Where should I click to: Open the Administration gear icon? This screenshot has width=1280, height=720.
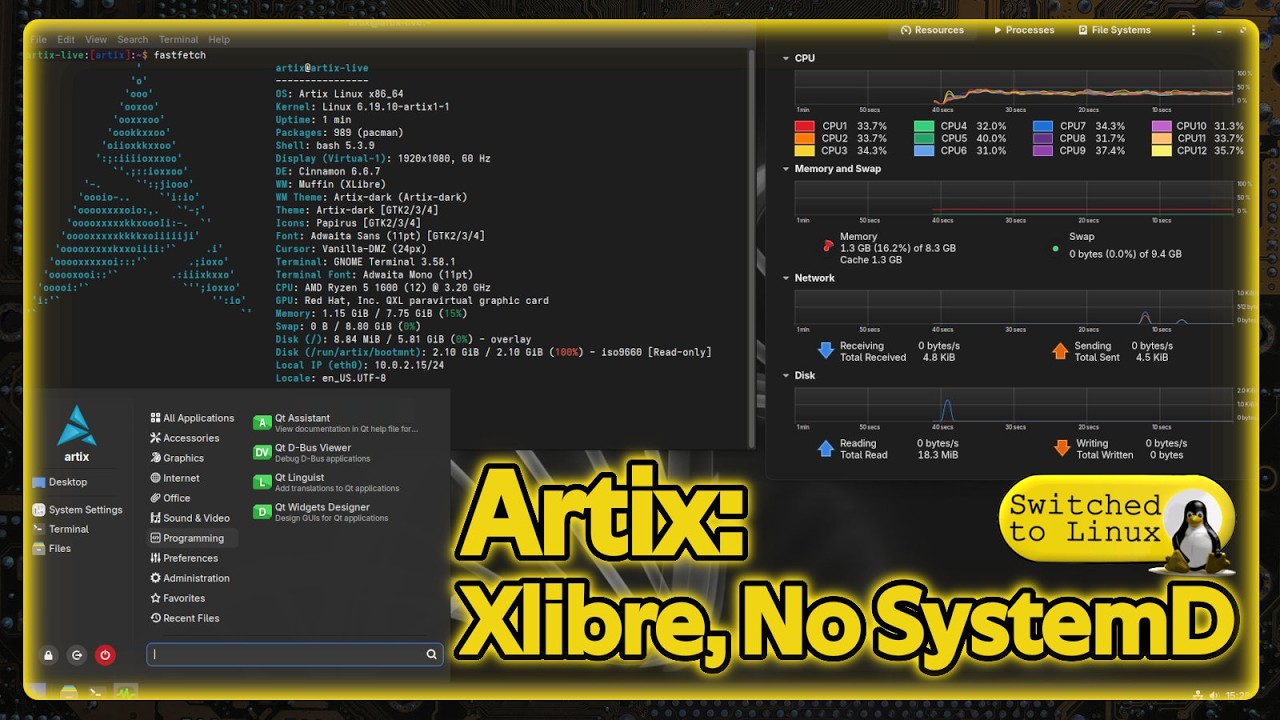(x=155, y=578)
